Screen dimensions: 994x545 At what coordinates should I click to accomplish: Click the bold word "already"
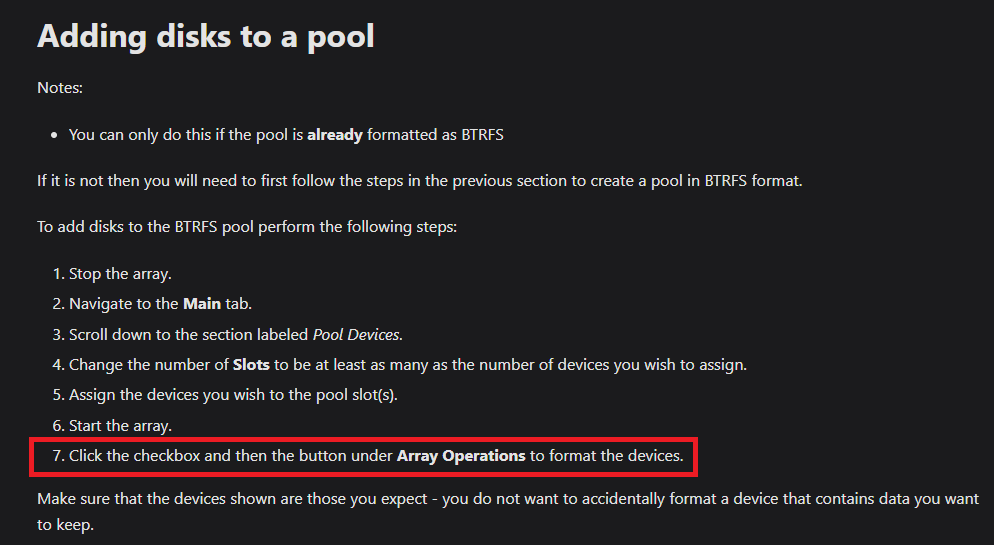[x=335, y=134]
